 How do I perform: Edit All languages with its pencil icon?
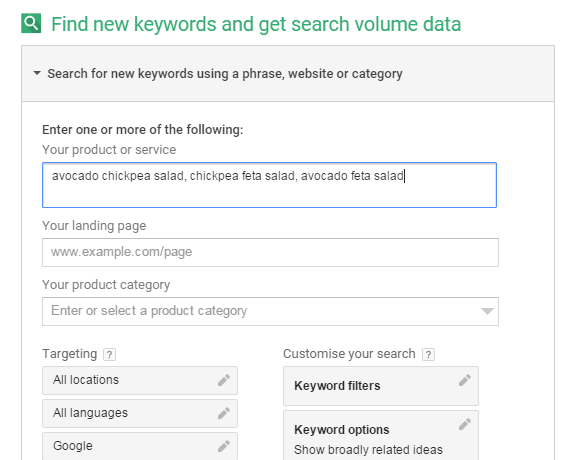224,413
